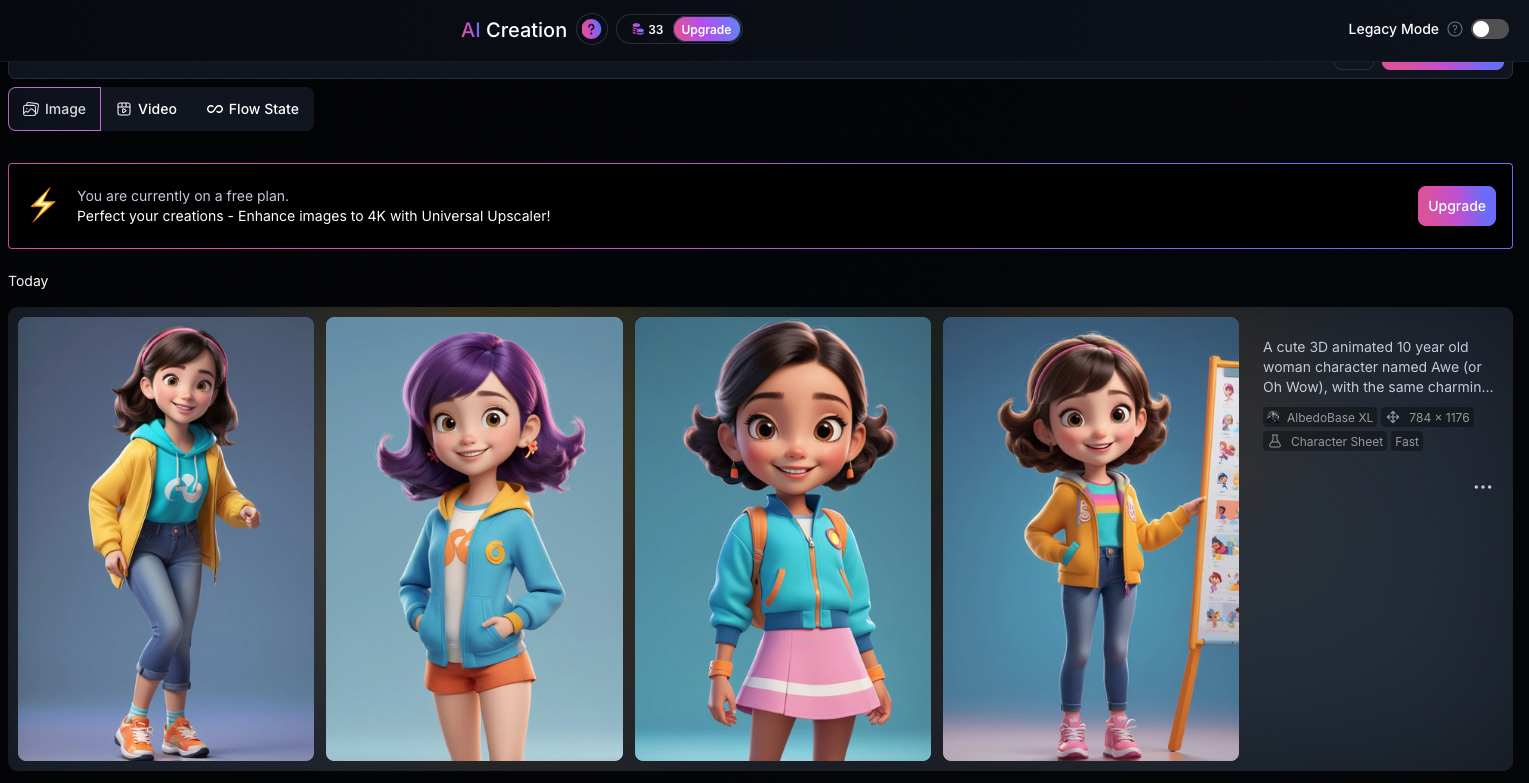This screenshot has width=1529, height=783.
Task: Click the lightning bolt plan icon
Action: [41, 205]
